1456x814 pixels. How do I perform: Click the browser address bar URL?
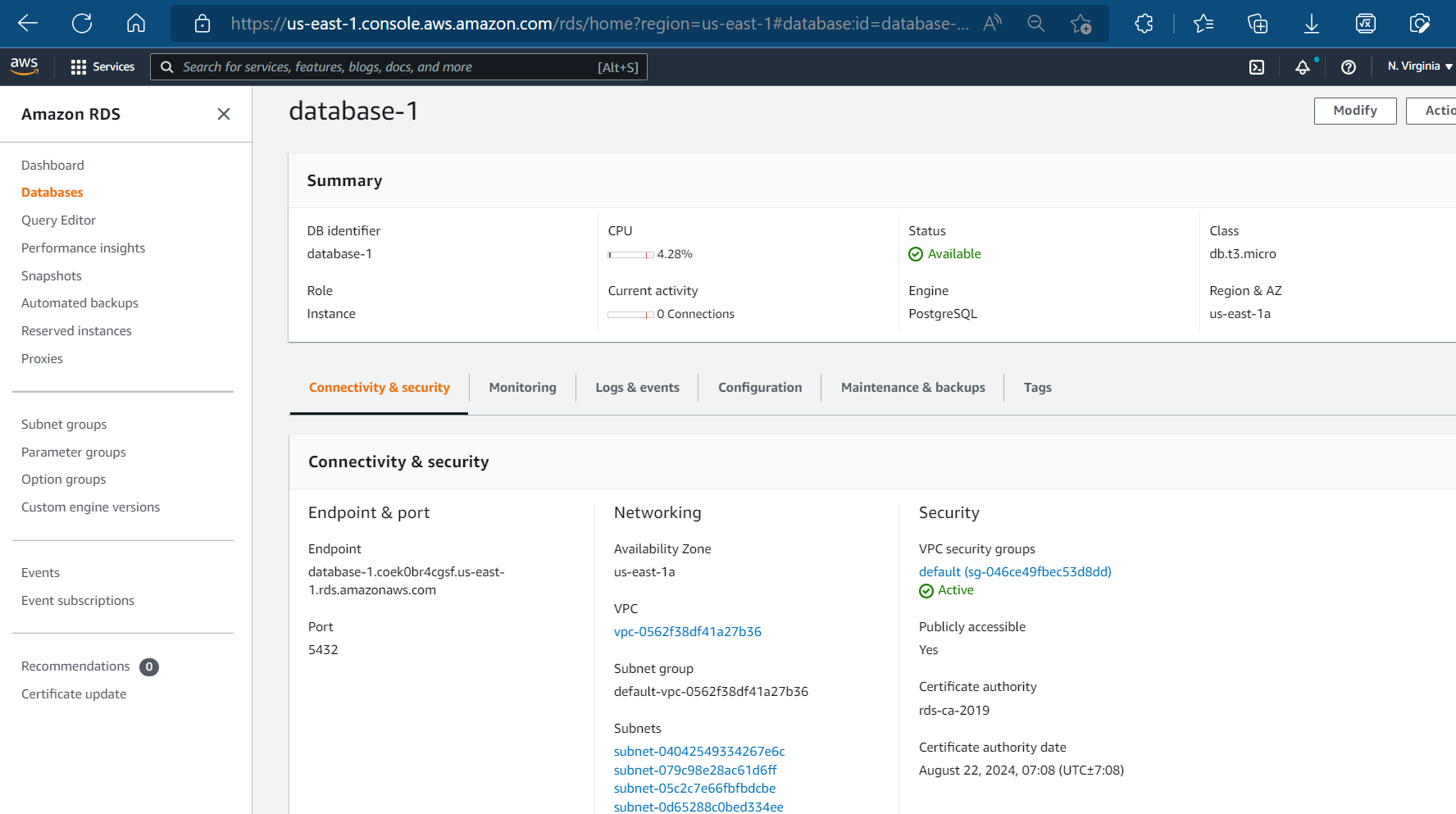tap(599, 24)
